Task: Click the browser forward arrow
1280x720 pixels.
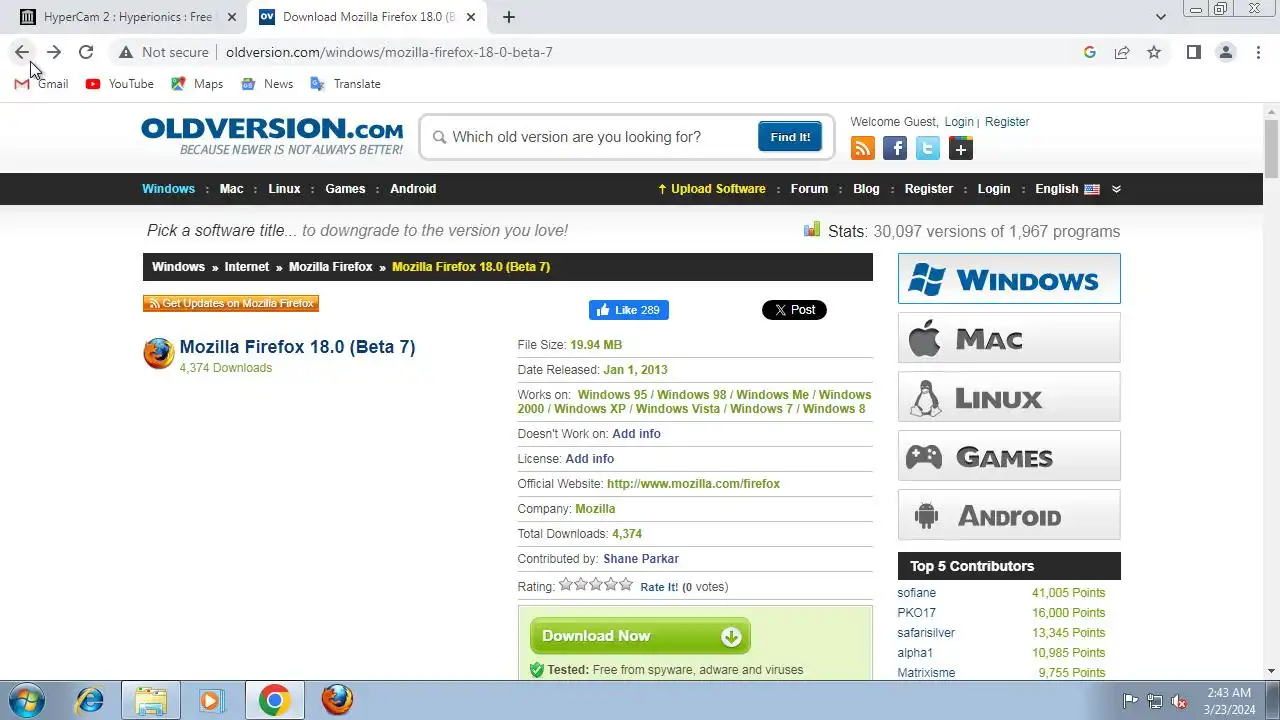Action: point(54,52)
